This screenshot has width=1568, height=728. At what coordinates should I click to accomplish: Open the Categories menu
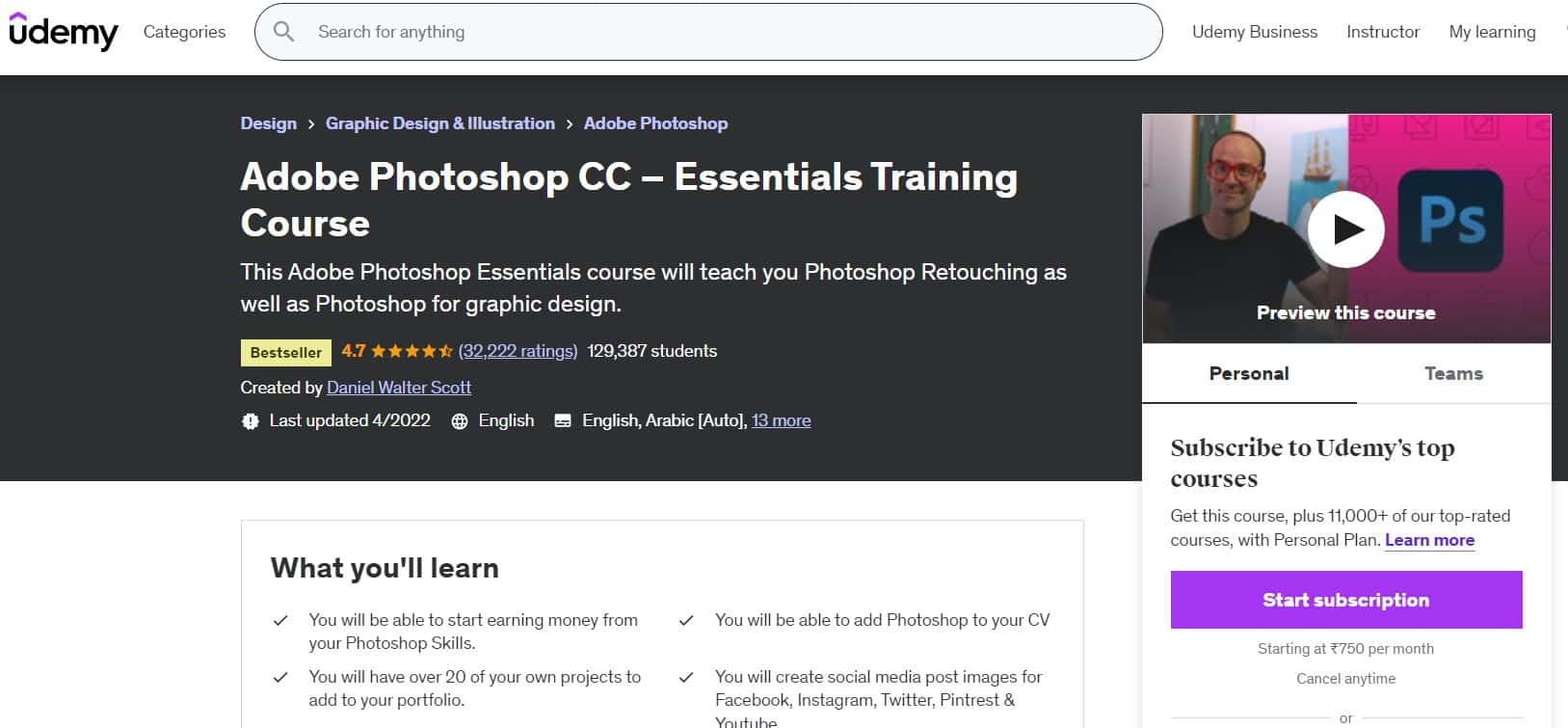click(x=184, y=32)
